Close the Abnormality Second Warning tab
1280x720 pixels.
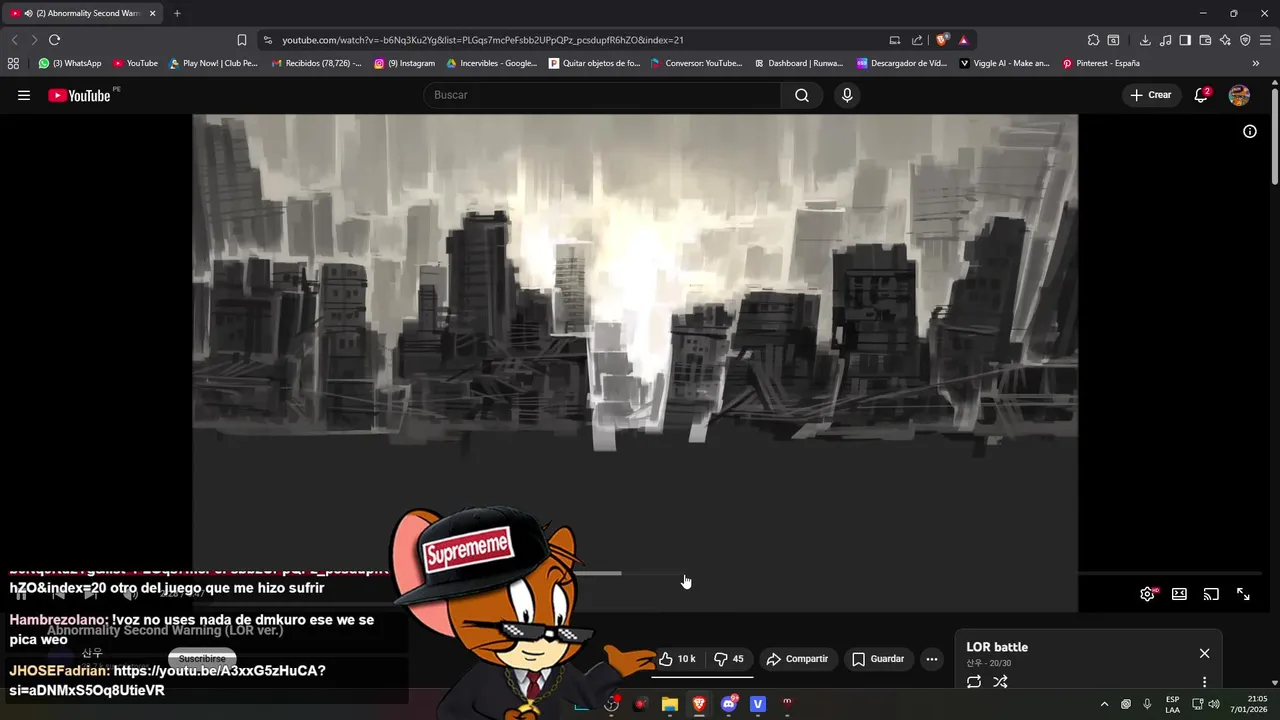[x=153, y=13]
